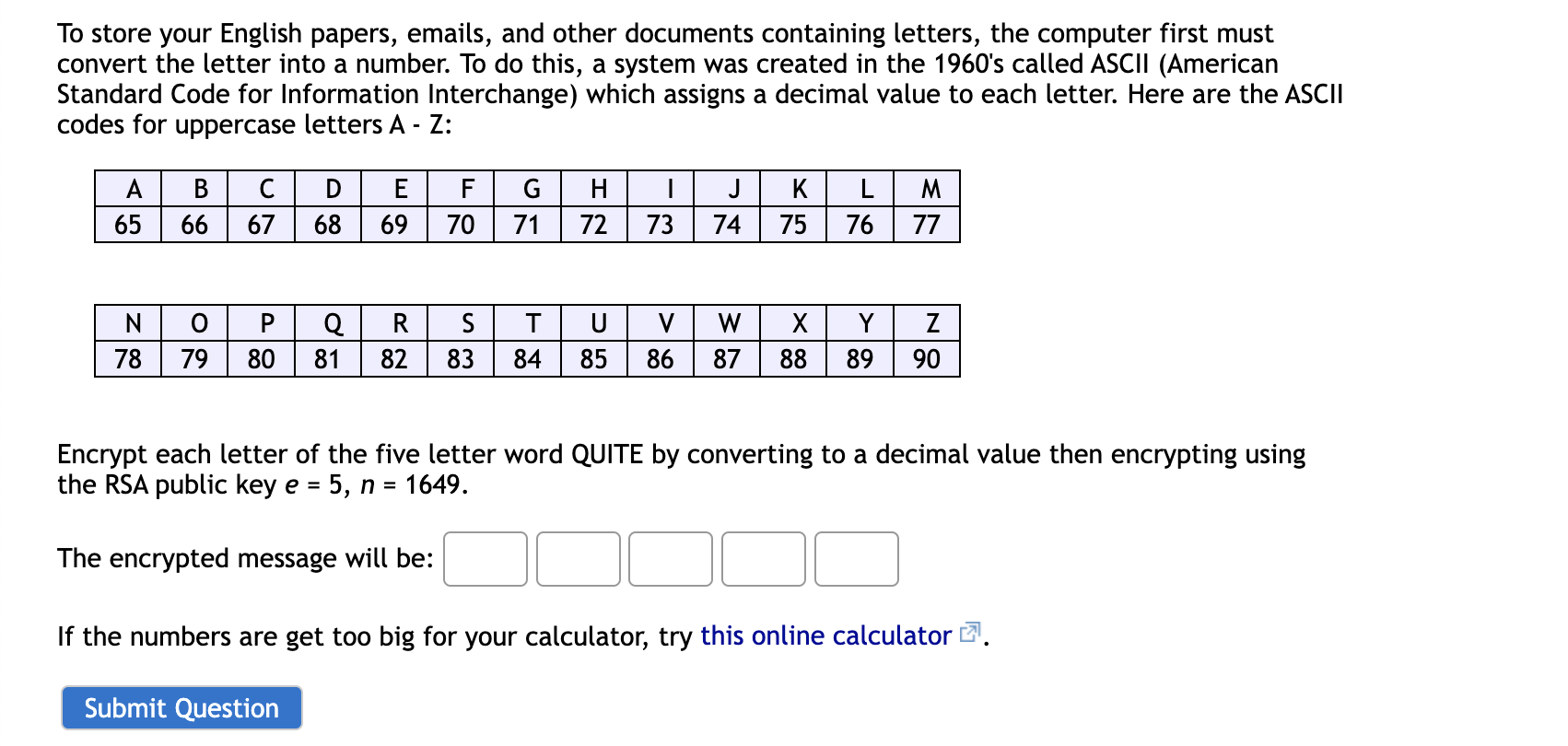Click the fifth encrypted message input box
This screenshot has height=746, width=1568.
click(855, 559)
